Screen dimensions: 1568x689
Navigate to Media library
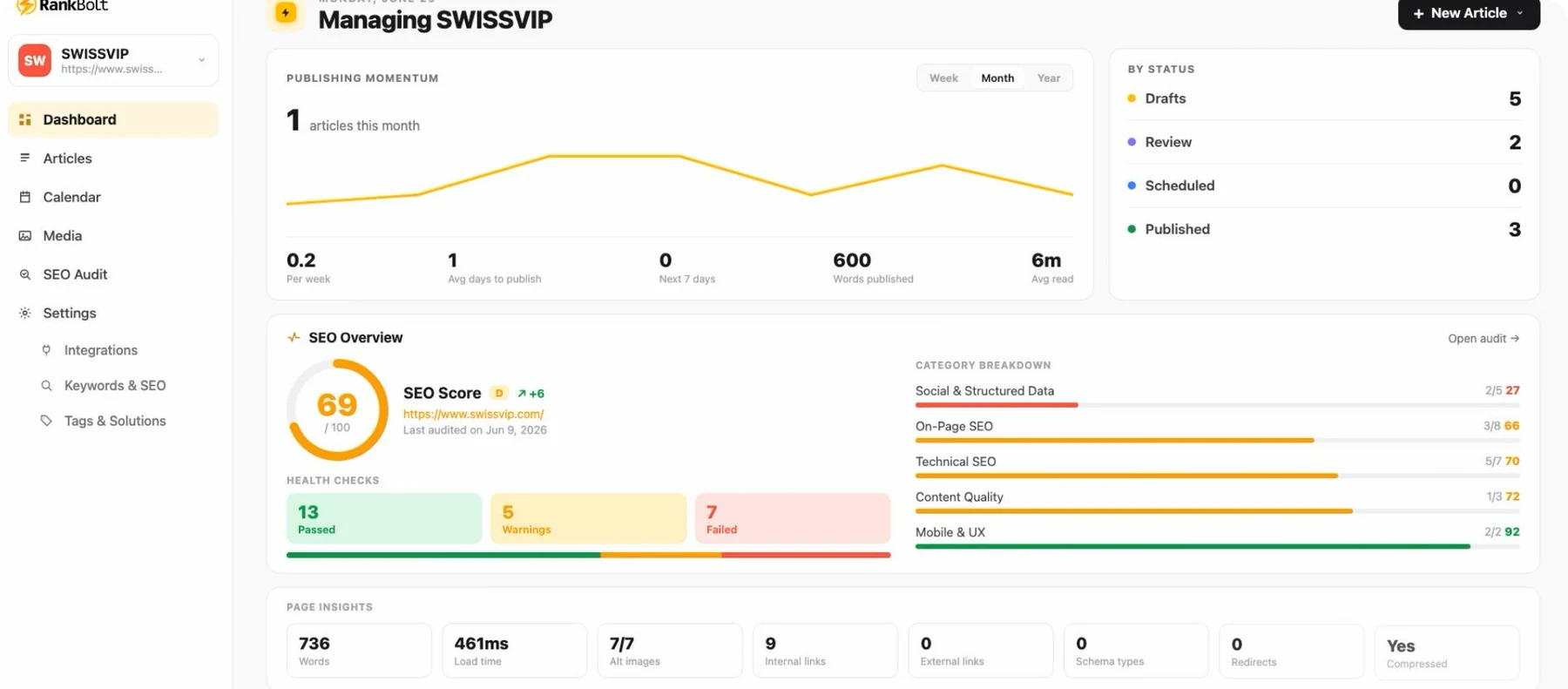click(113, 235)
